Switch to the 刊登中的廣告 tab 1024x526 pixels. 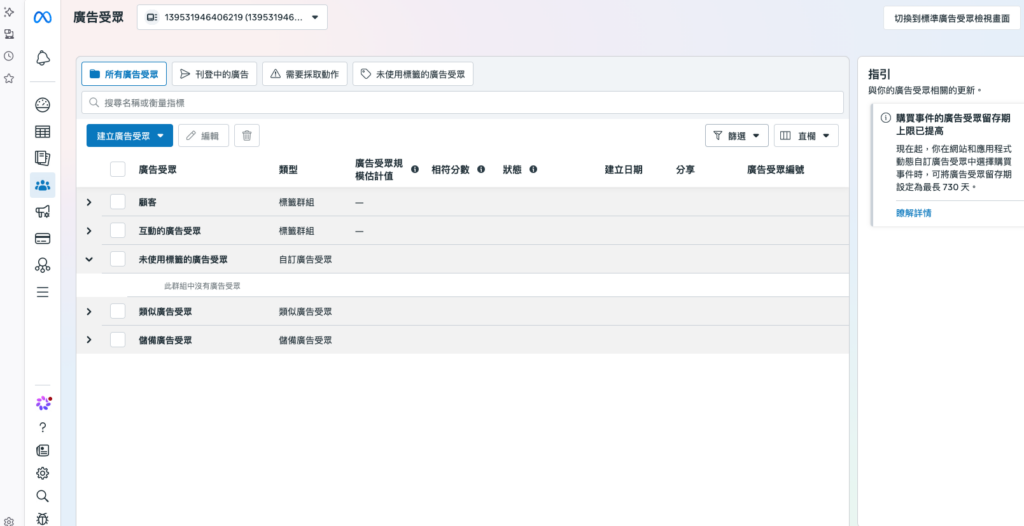tap(214, 74)
